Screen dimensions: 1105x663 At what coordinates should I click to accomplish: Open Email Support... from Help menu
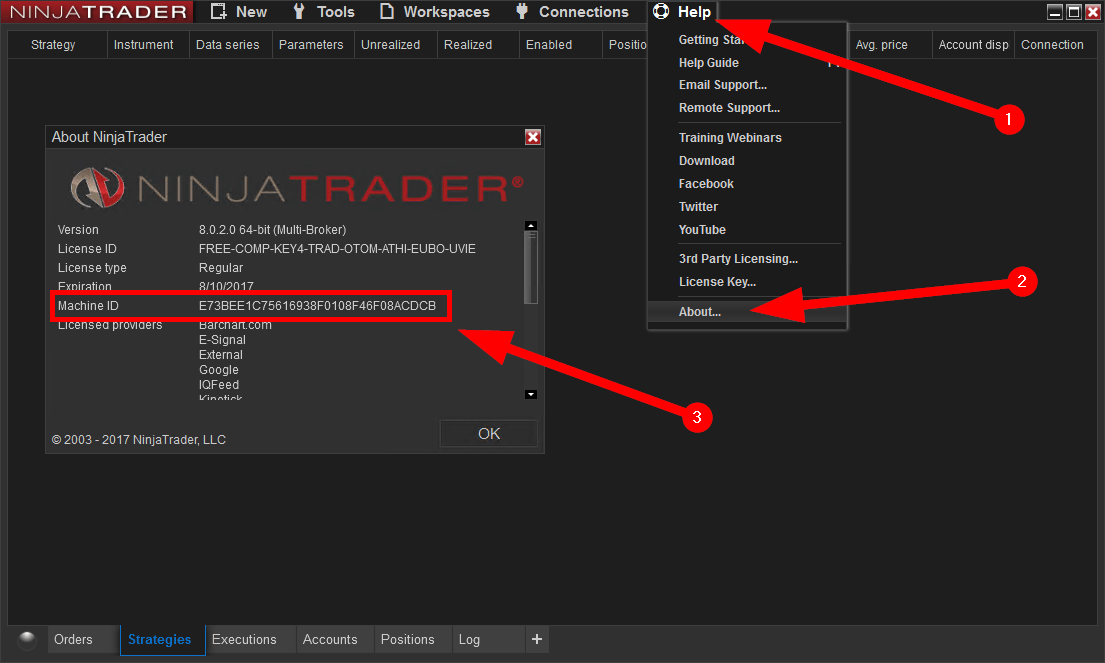tap(723, 85)
